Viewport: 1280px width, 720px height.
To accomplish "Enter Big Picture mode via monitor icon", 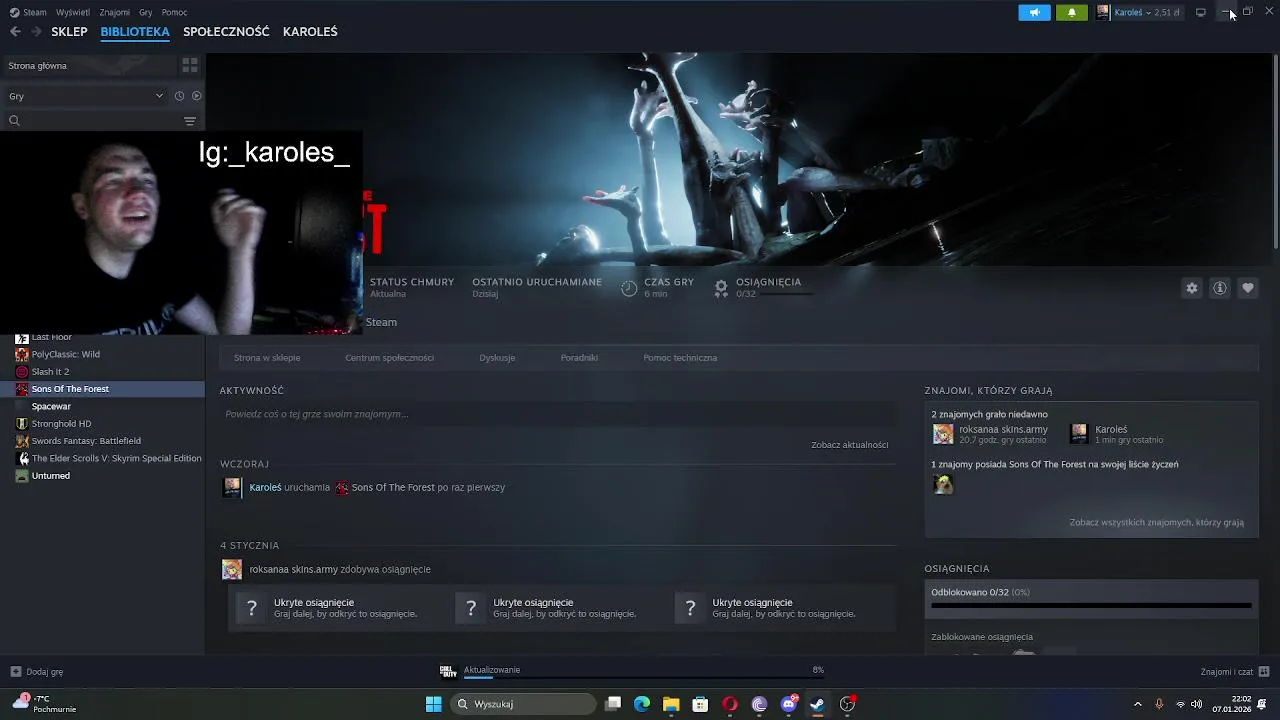I will click(x=1201, y=12).
